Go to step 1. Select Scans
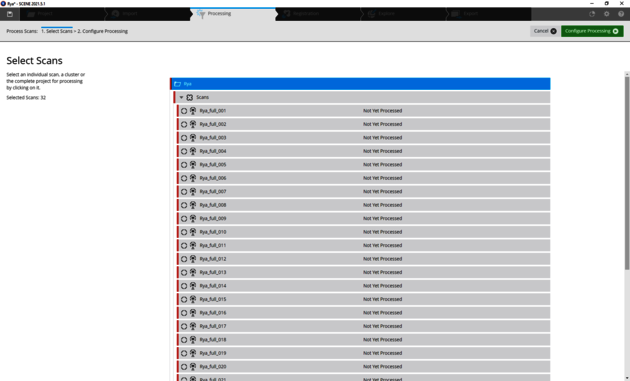 point(57,31)
